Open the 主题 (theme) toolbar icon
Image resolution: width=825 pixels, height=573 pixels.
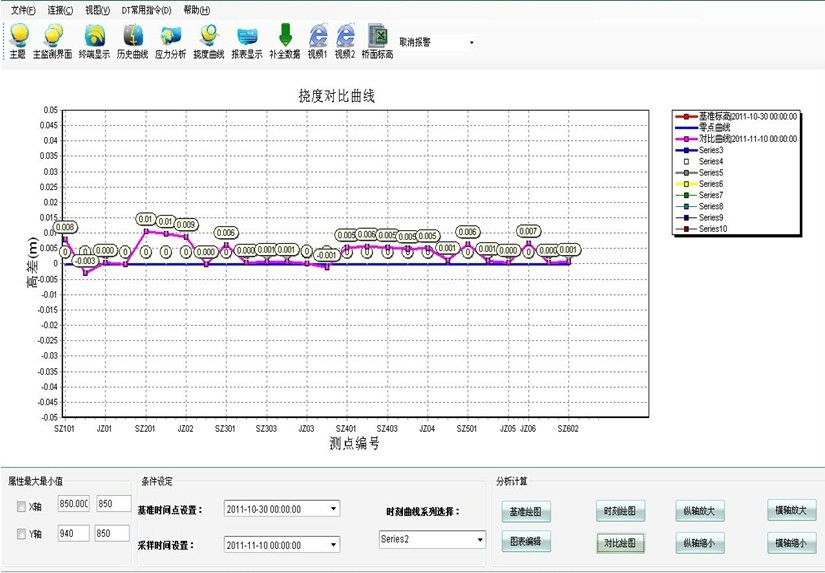17,36
